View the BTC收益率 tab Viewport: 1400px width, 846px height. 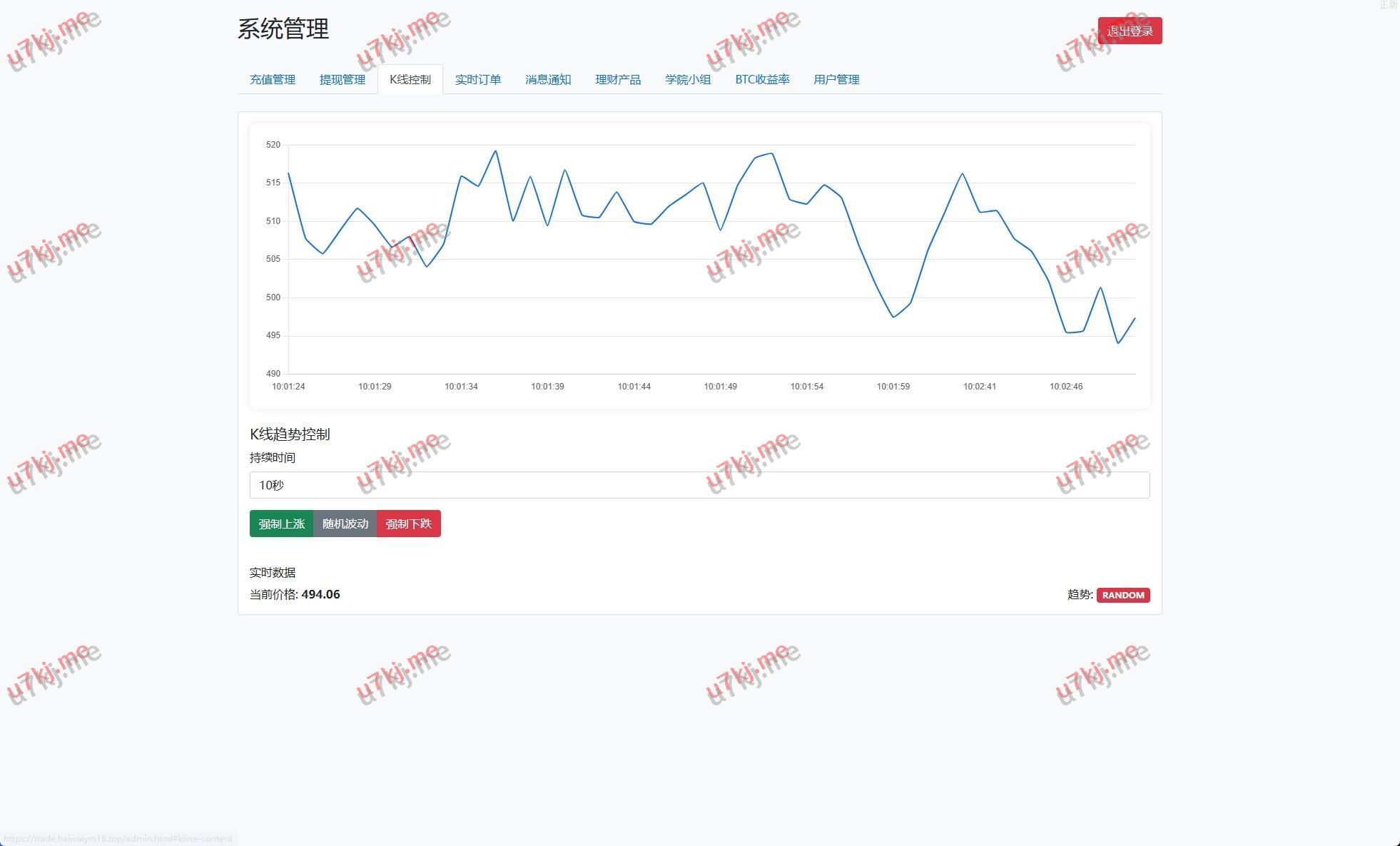(x=761, y=79)
